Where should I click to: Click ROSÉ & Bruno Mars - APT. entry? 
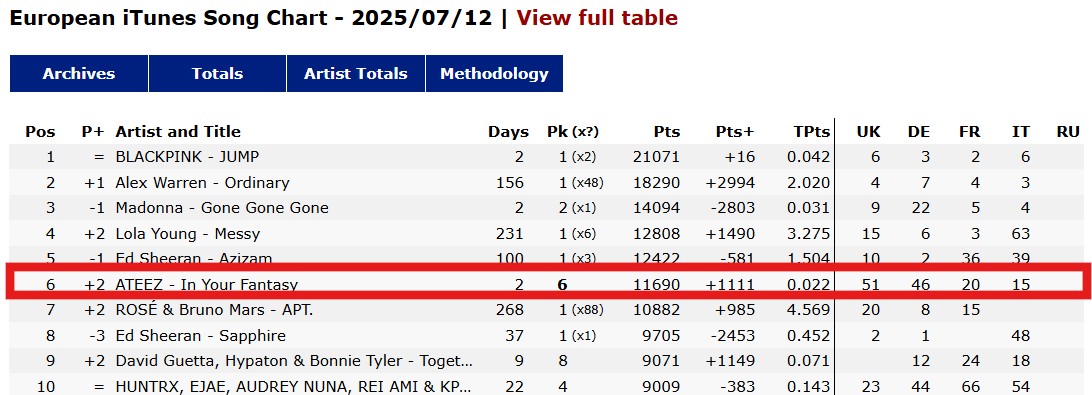[214, 310]
